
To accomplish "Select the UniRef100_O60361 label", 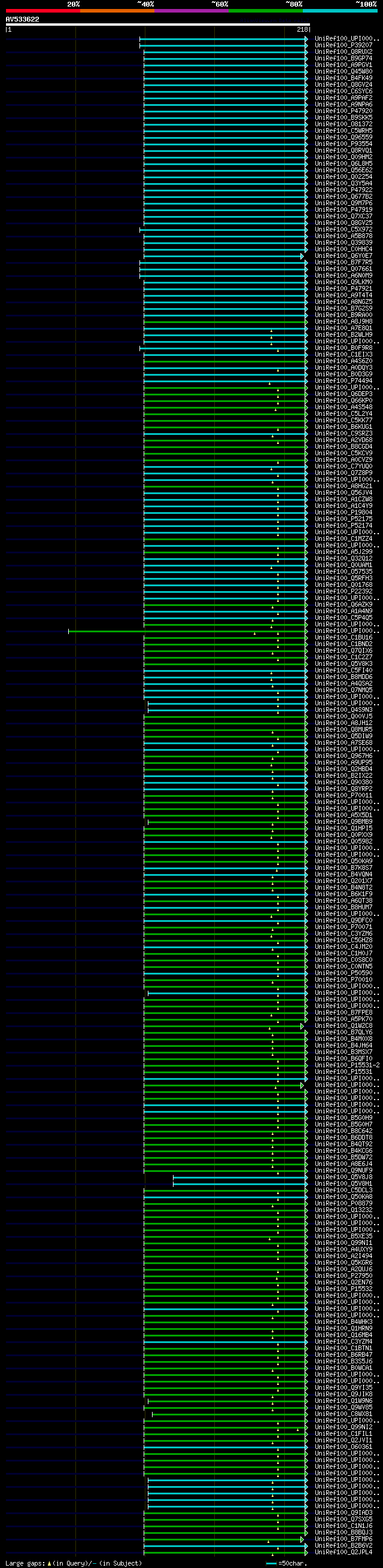I will click(344, 1448).
